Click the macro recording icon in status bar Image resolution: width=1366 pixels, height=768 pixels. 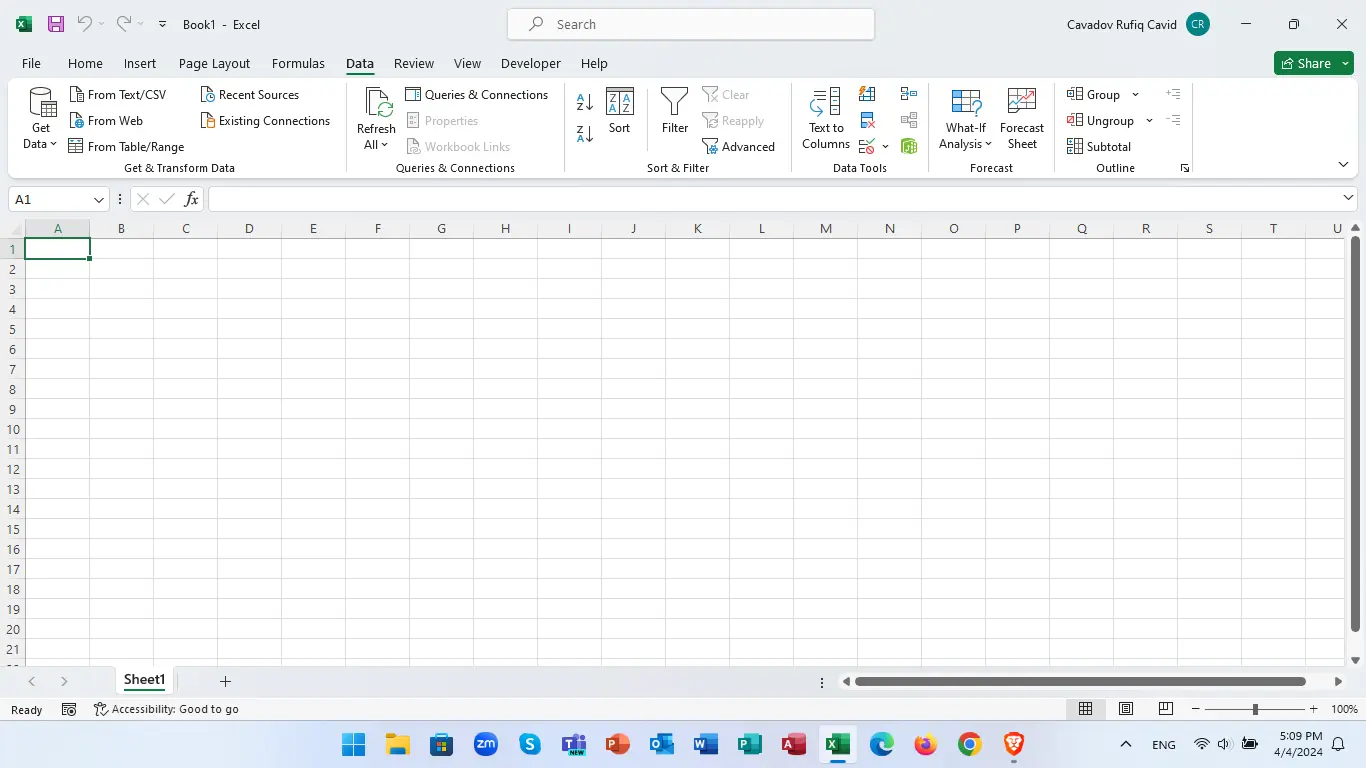(x=69, y=709)
